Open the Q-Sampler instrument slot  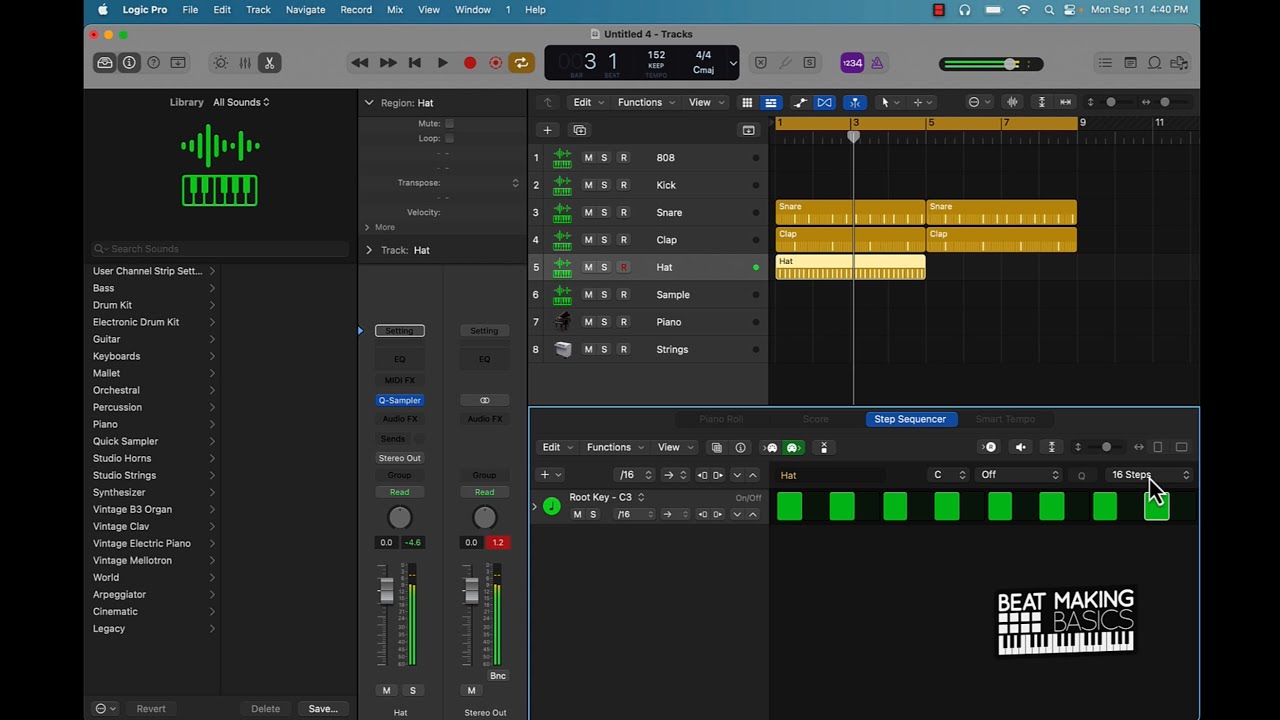pyautogui.click(x=399, y=400)
